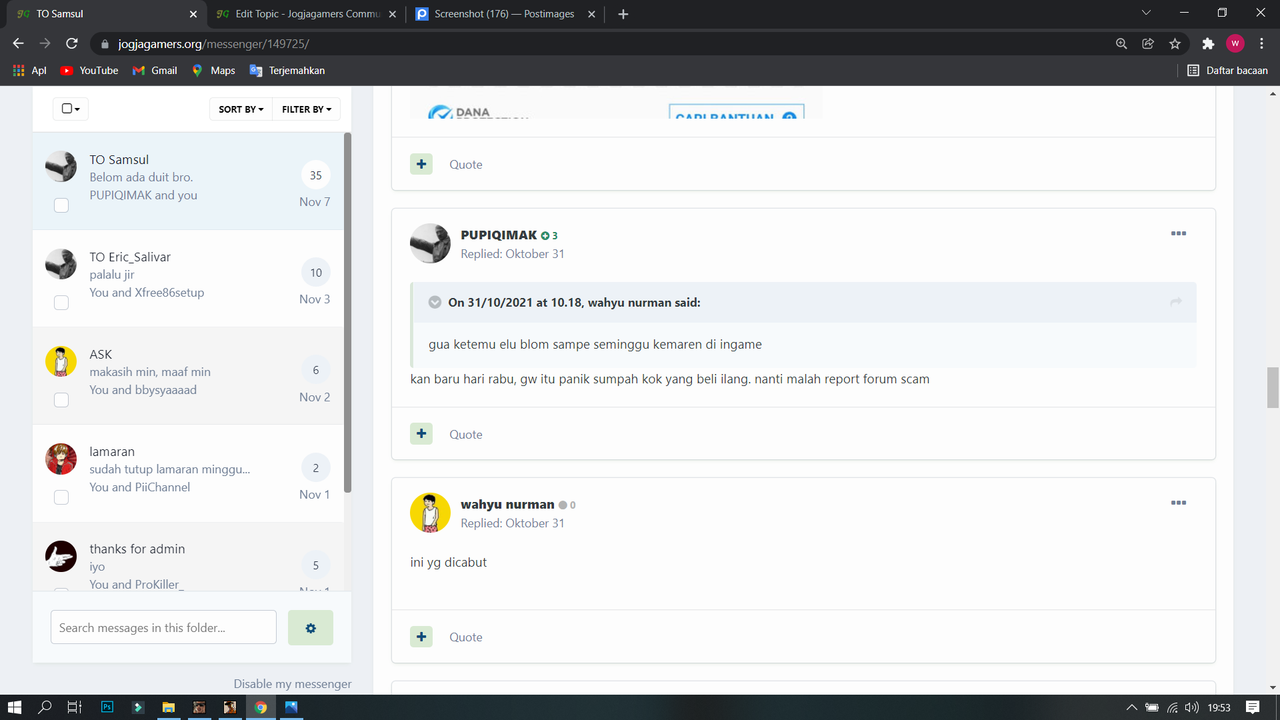Click the Search messages in this folder field

pyautogui.click(x=164, y=627)
